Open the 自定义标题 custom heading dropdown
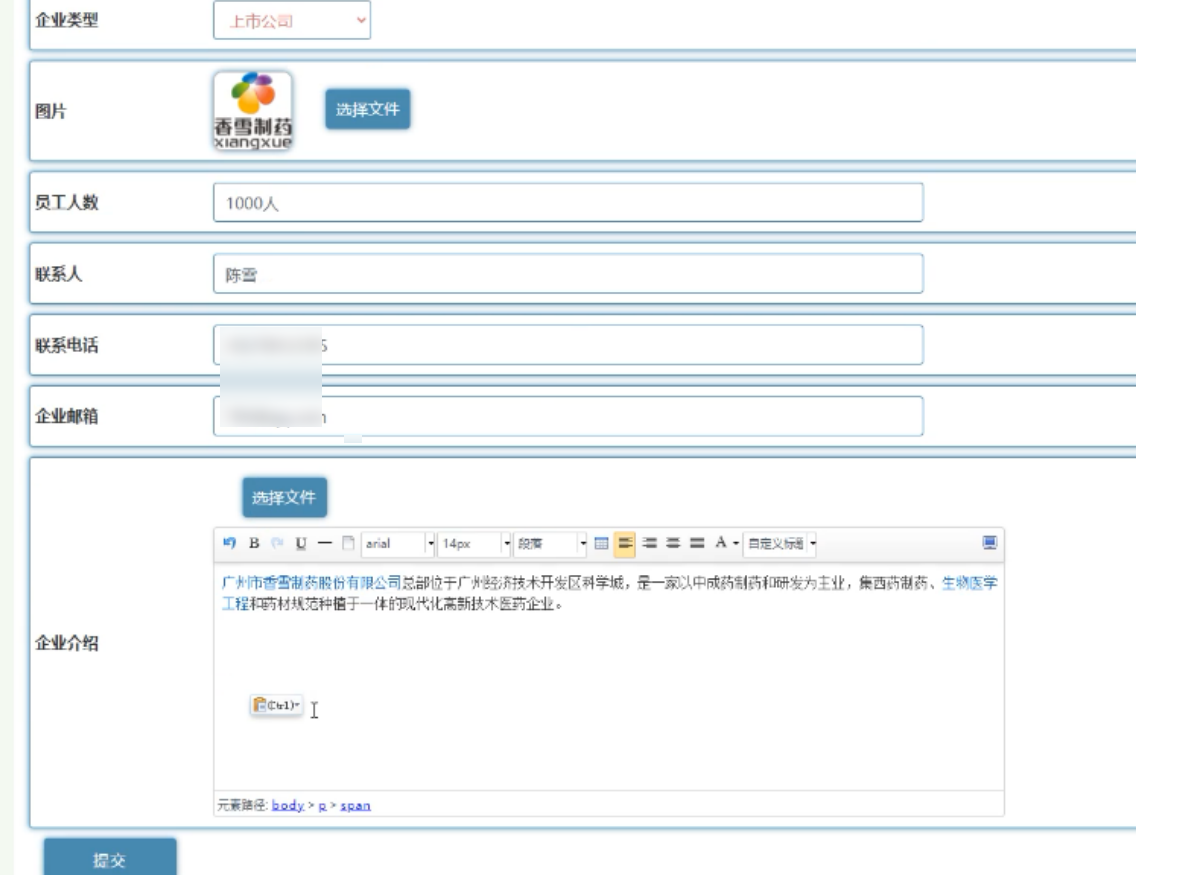1182x877 pixels. tap(780, 543)
